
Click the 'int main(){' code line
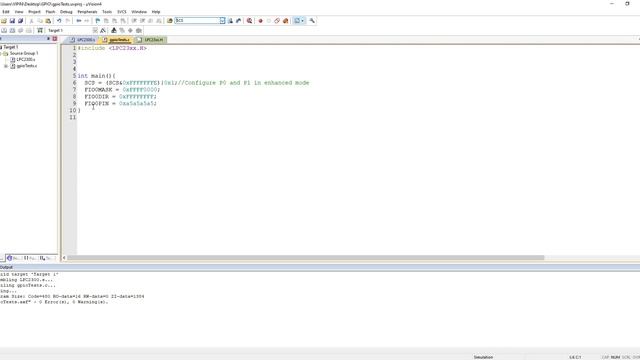click(x=96, y=76)
